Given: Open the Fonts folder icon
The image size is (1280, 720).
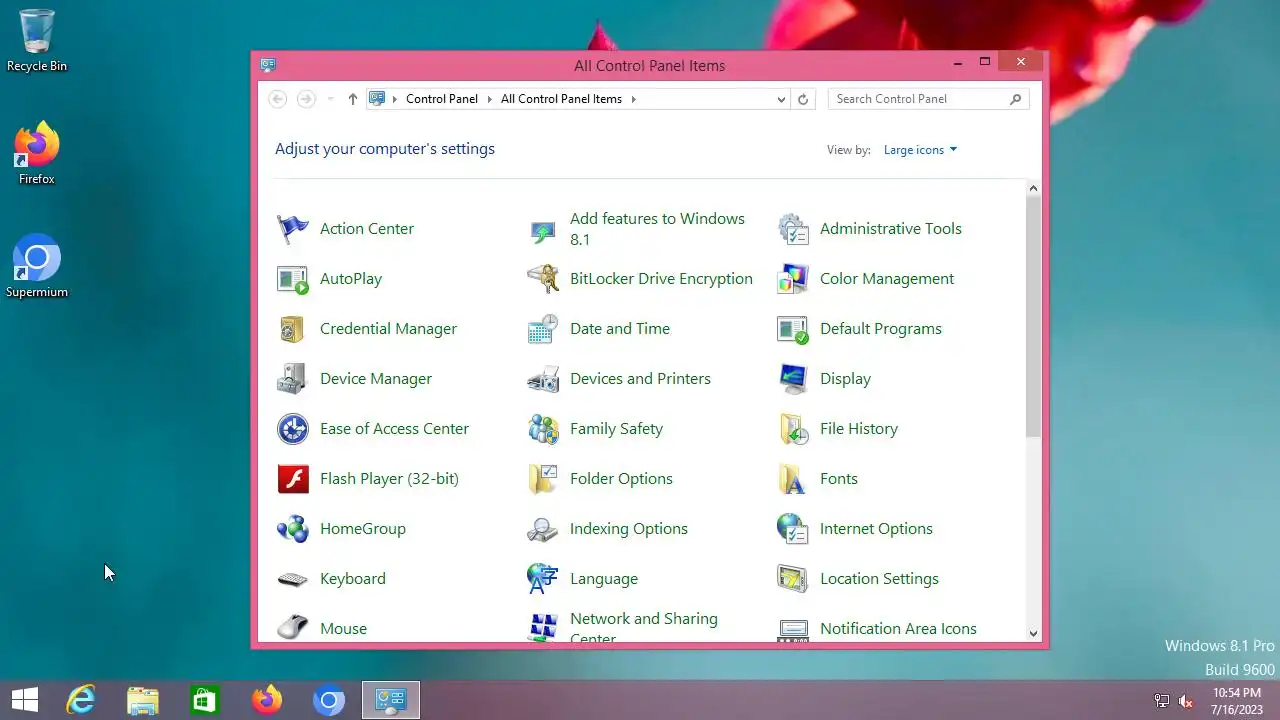Looking at the screenshot, I should point(793,479).
